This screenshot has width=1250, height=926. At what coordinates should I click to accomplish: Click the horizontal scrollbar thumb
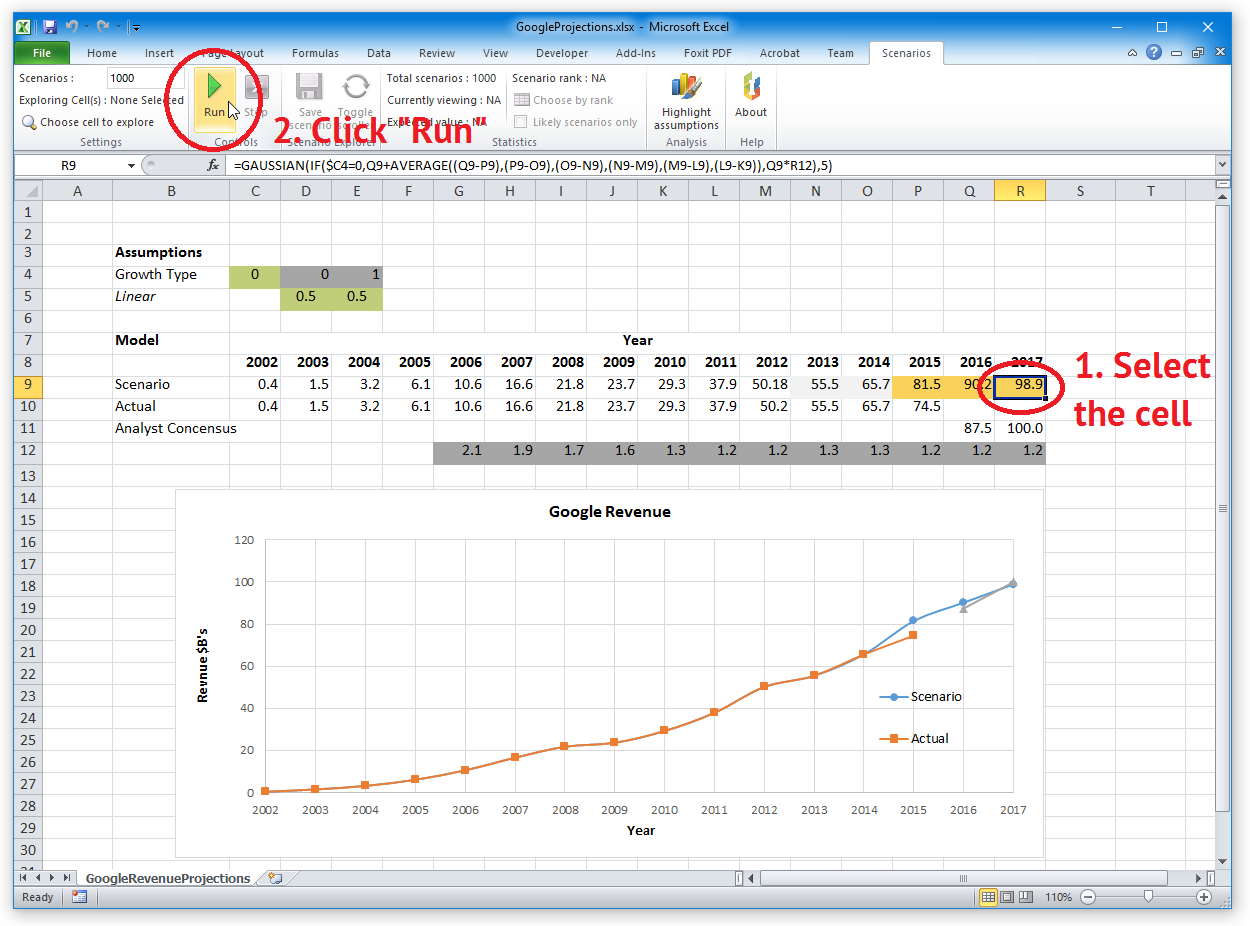click(964, 878)
